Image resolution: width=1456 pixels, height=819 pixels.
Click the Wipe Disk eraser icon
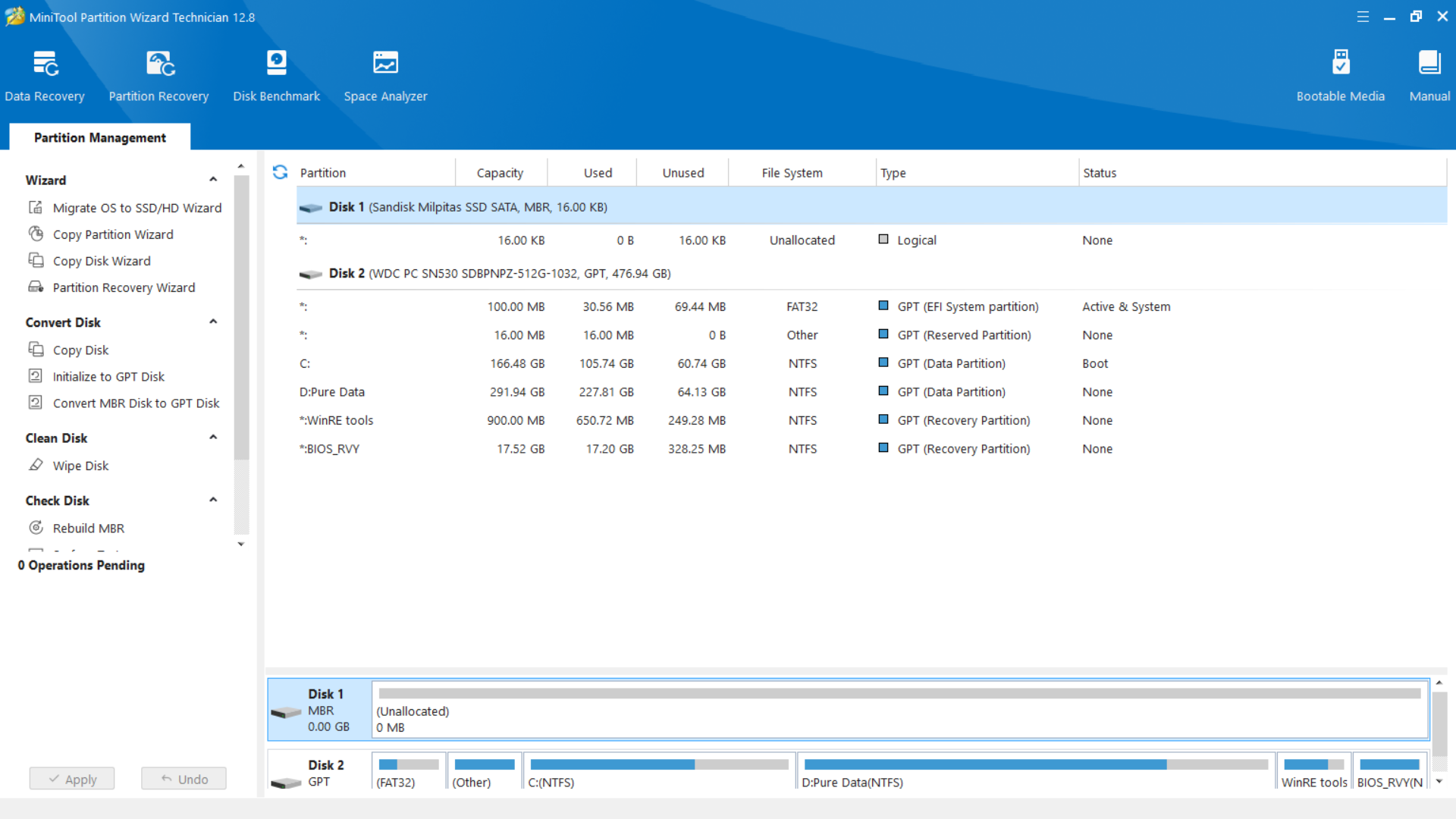[36, 465]
